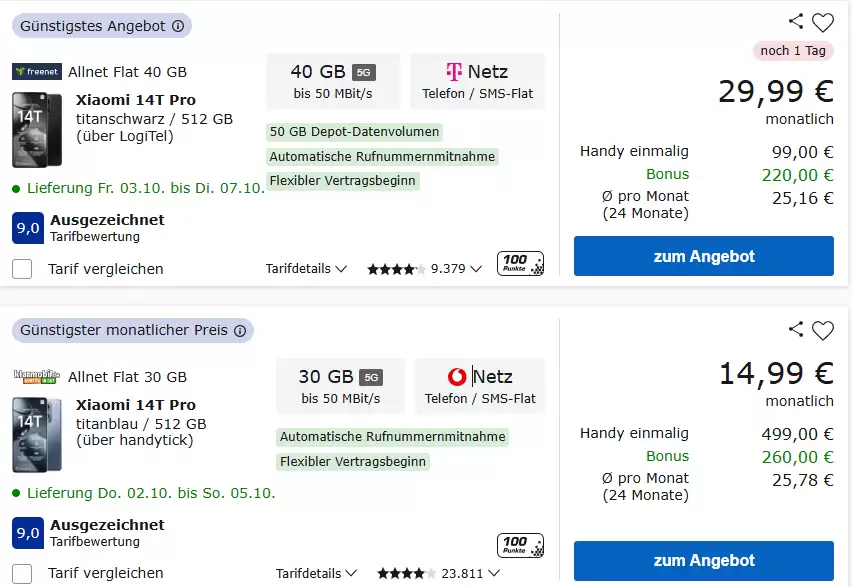Favorite the 14,99 € offer with heart icon
Viewport: 852px width, 587px height.
pos(823,330)
